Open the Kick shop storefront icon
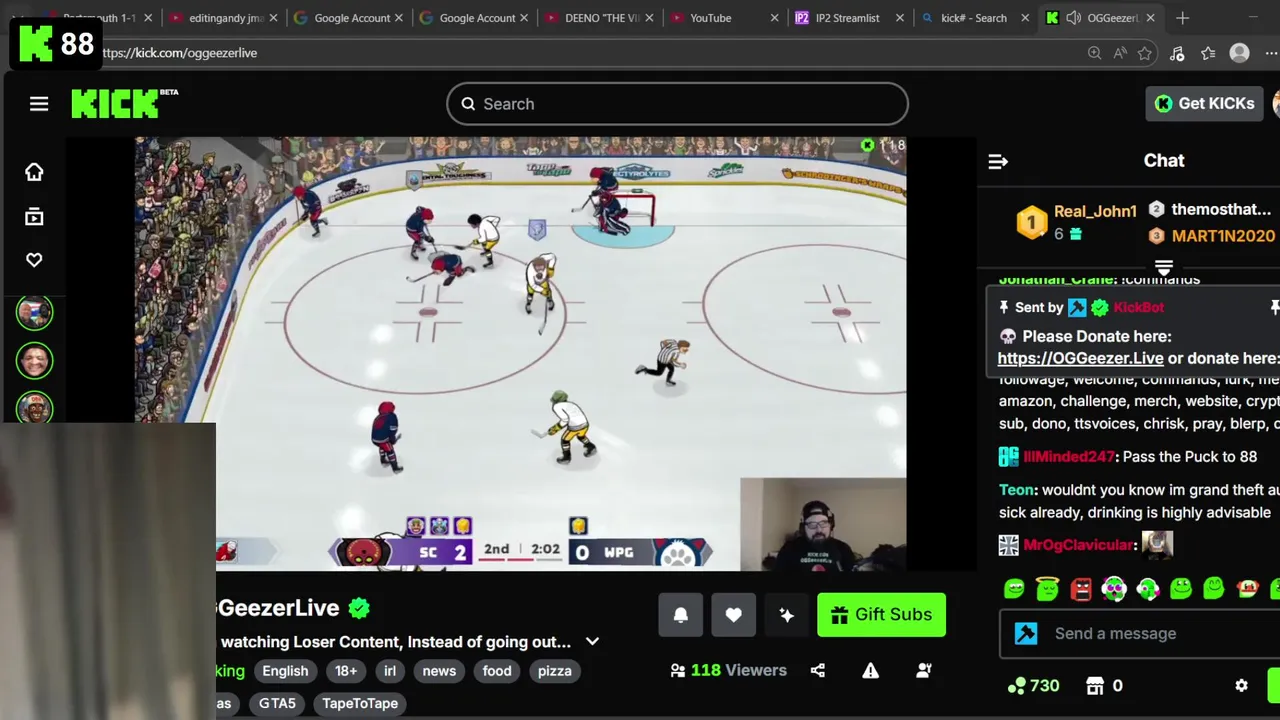The height and width of the screenshot is (720, 1280). click(x=1095, y=686)
